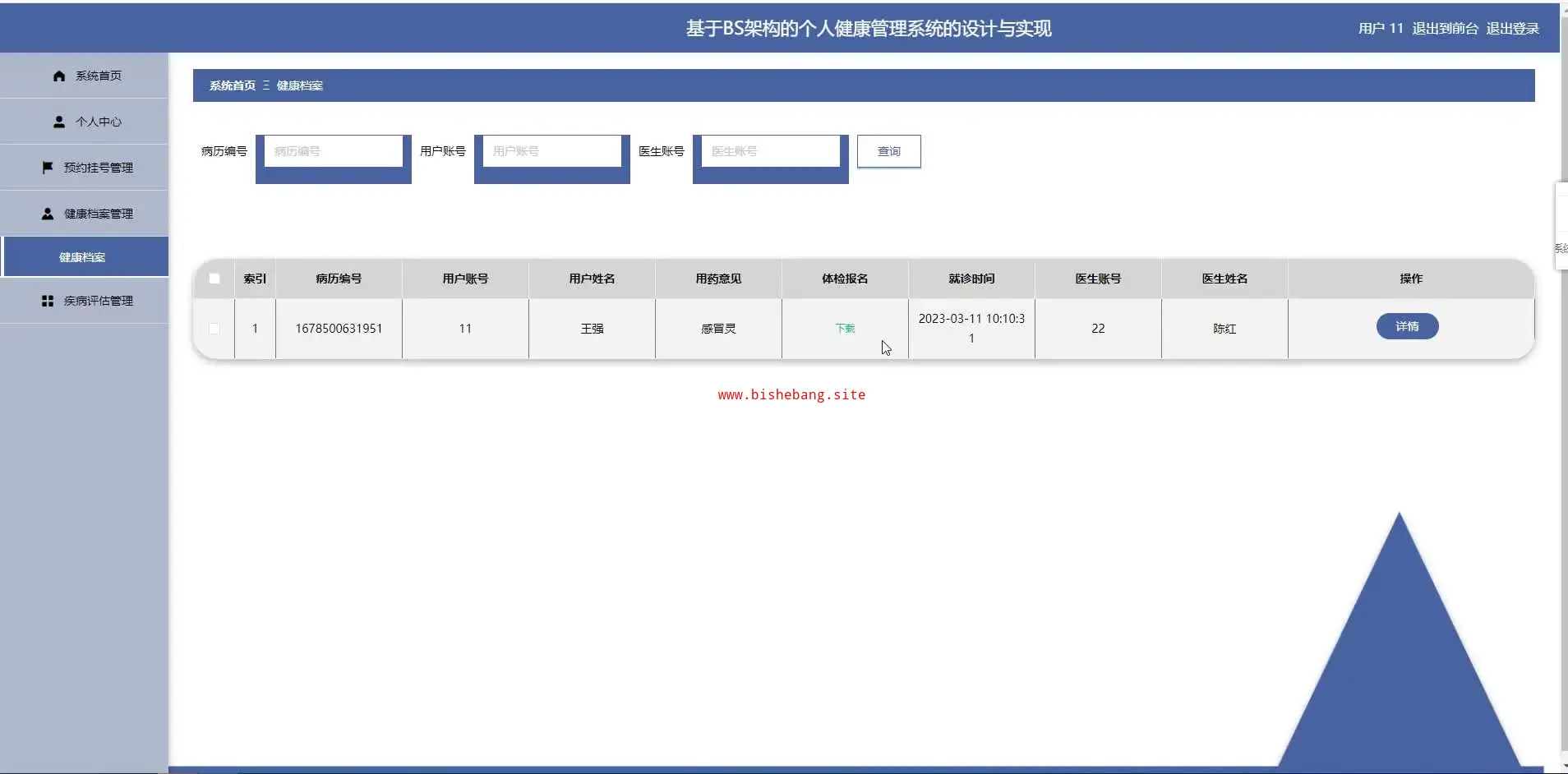The image size is (1568, 774).
Task: Click the home icon beside 系统首页
Action: coord(59,76)
